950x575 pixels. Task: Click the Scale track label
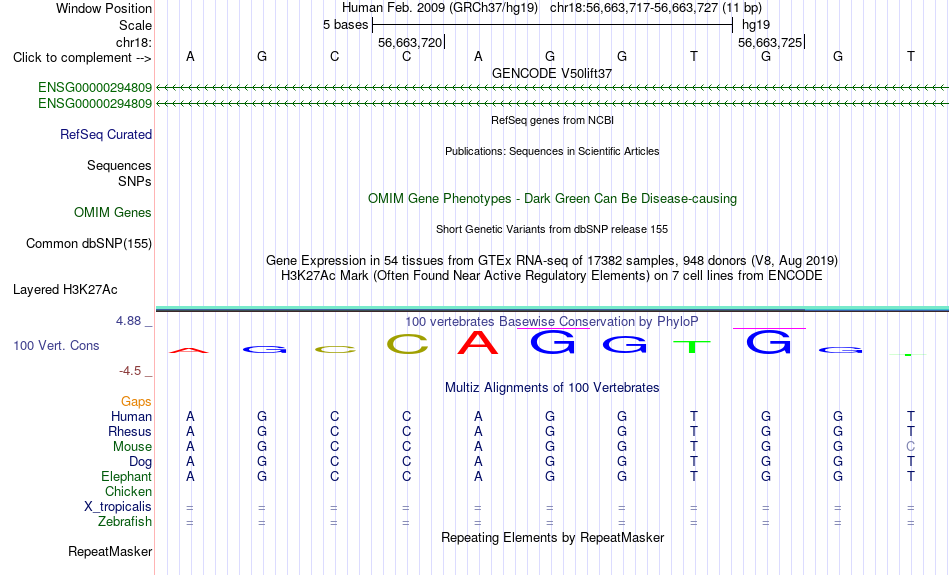tap(135, 25)
